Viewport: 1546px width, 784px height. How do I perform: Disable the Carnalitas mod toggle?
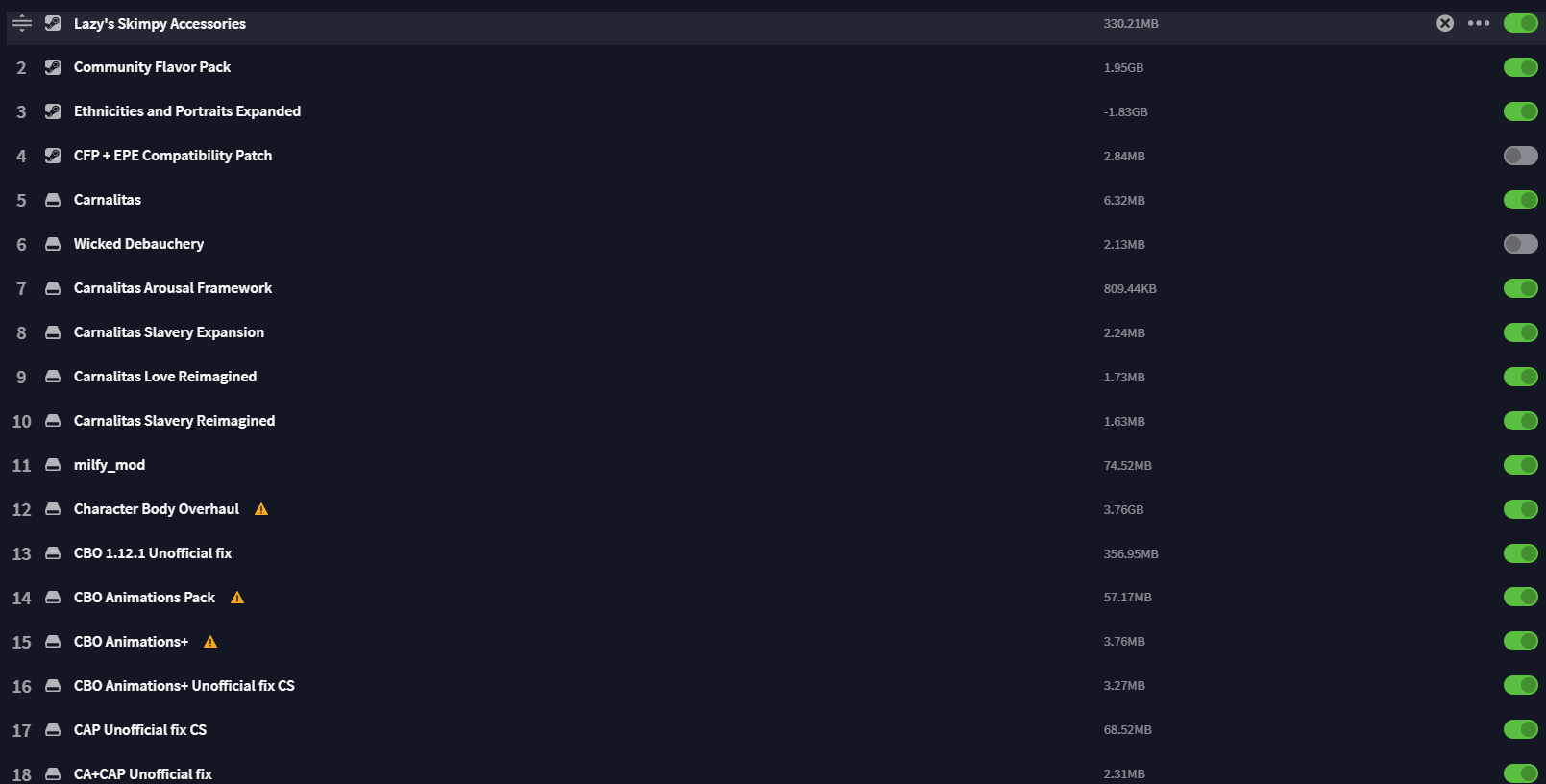tap(1521, 200)
